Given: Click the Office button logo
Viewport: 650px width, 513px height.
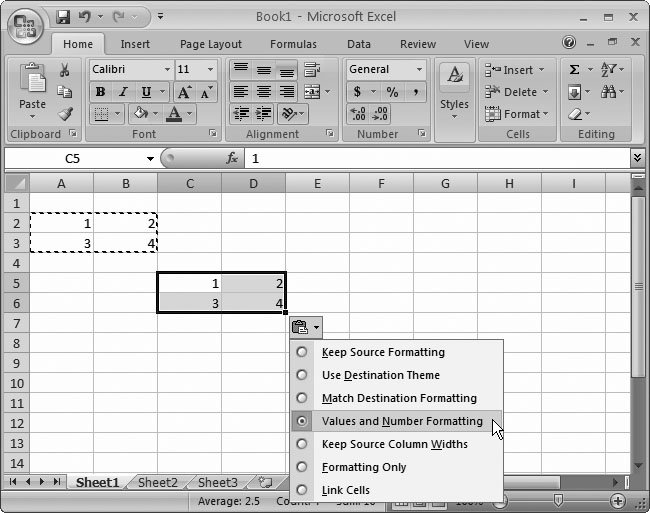Looking at the screenshot, I should pyautogui.click(x=24, y=24).
